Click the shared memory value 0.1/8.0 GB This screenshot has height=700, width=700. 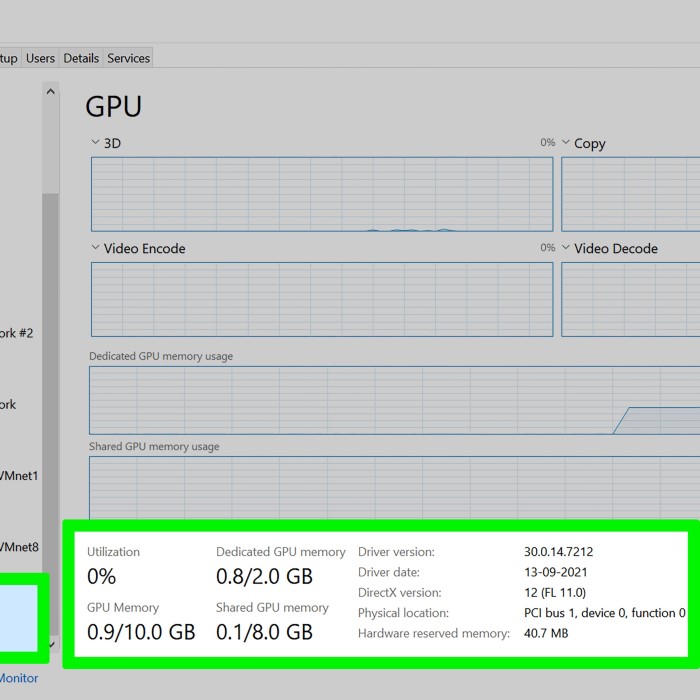coord(264,632)
